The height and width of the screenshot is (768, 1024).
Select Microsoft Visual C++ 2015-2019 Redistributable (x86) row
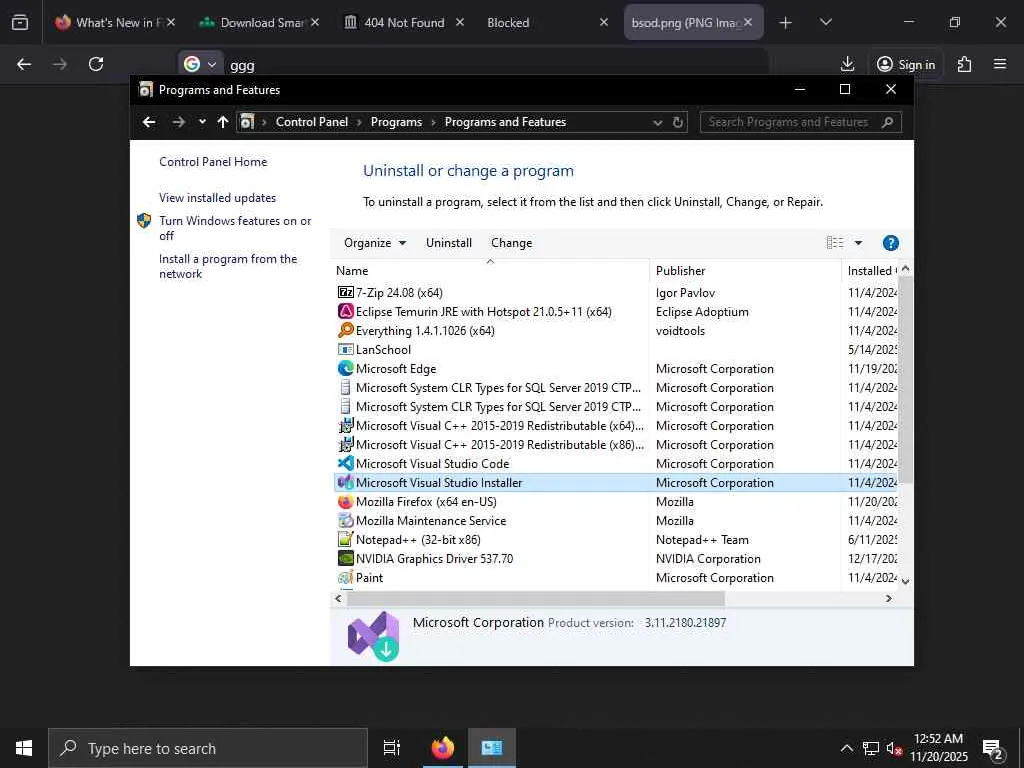[615, 445]
